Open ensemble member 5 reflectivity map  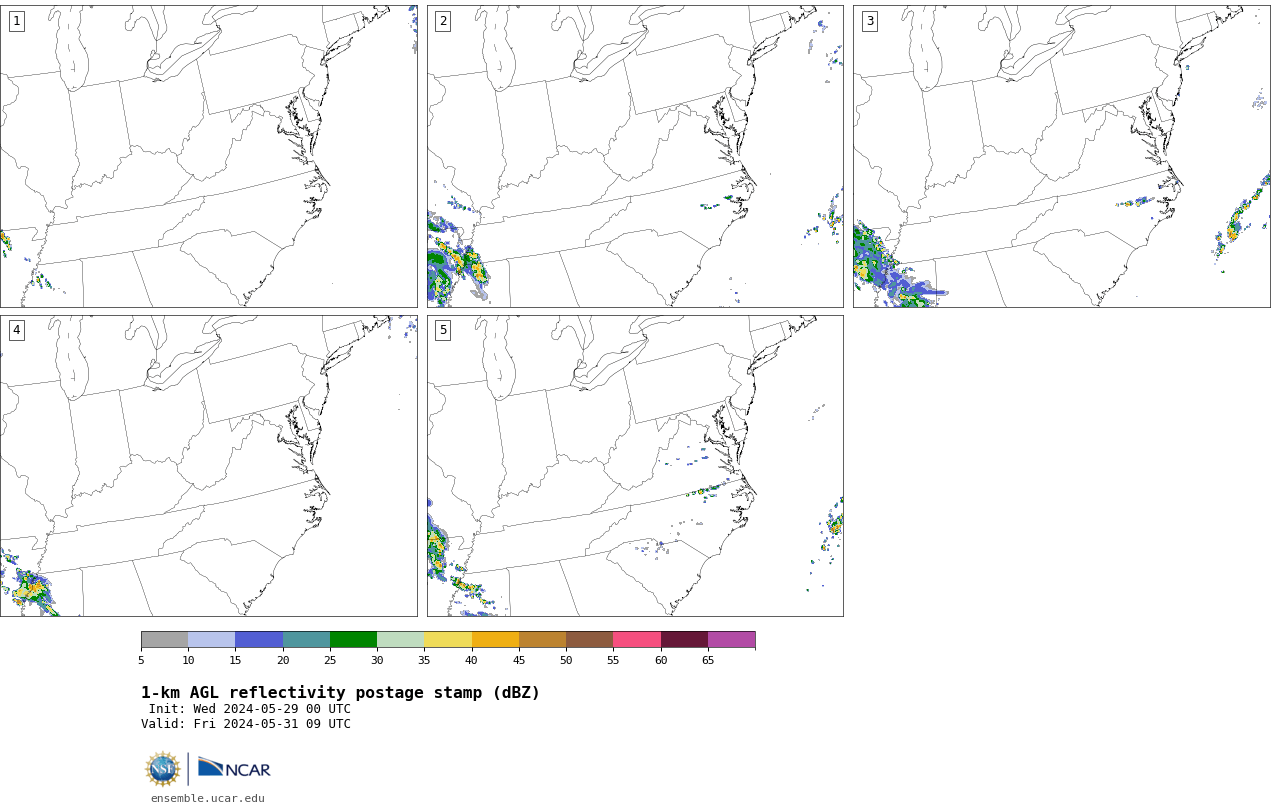coord(635,466)
